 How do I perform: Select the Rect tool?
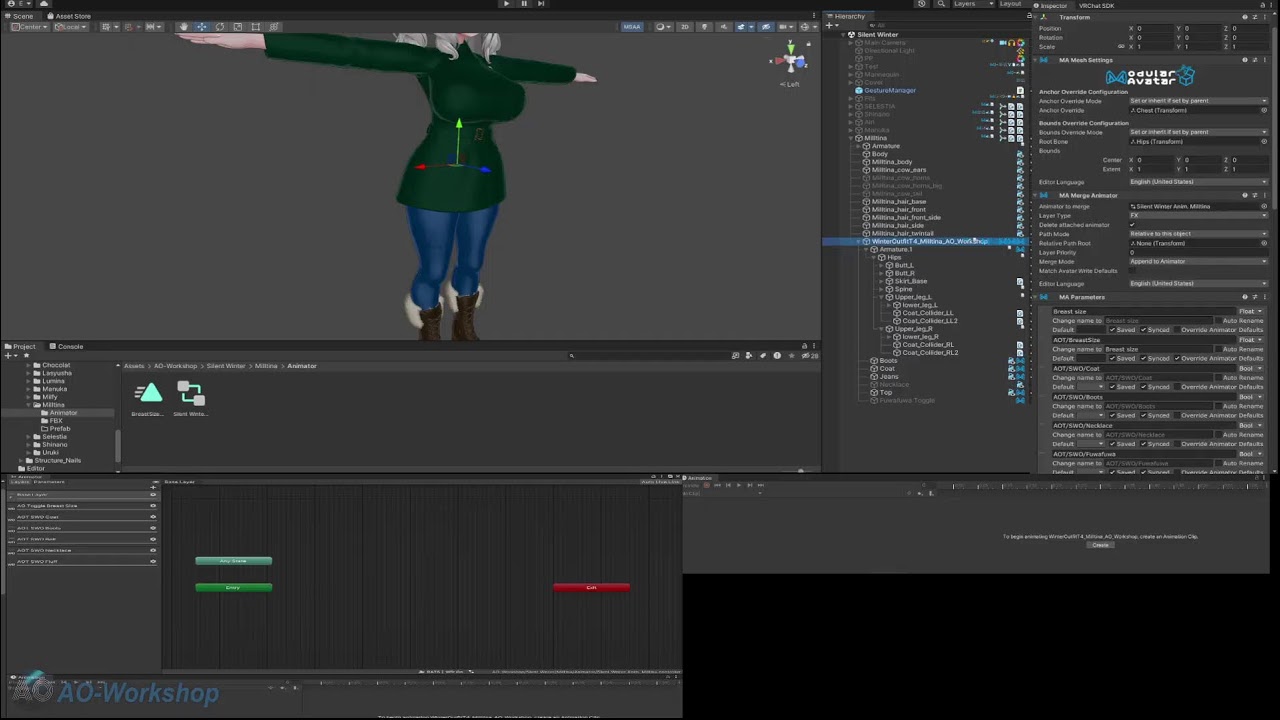(255, 27)
